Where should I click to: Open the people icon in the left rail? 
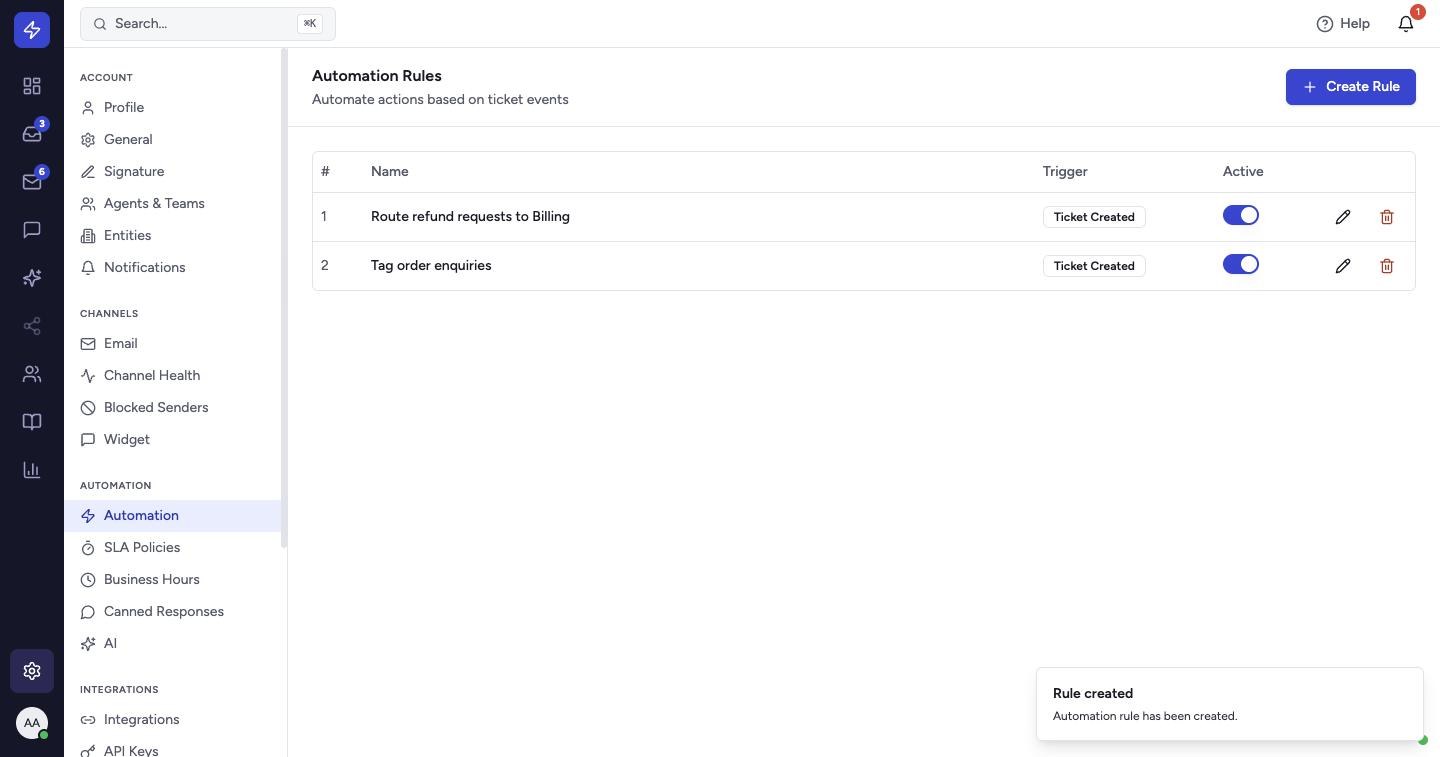[x=32, y=374]
